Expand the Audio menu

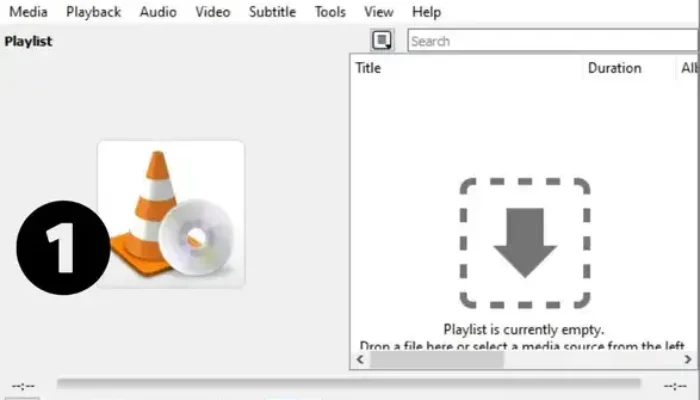(x=158, y=12)
